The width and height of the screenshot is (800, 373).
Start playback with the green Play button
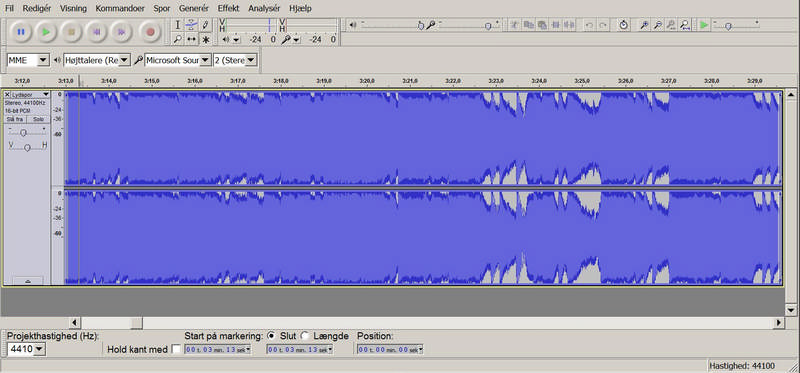(x=46, y=32)
